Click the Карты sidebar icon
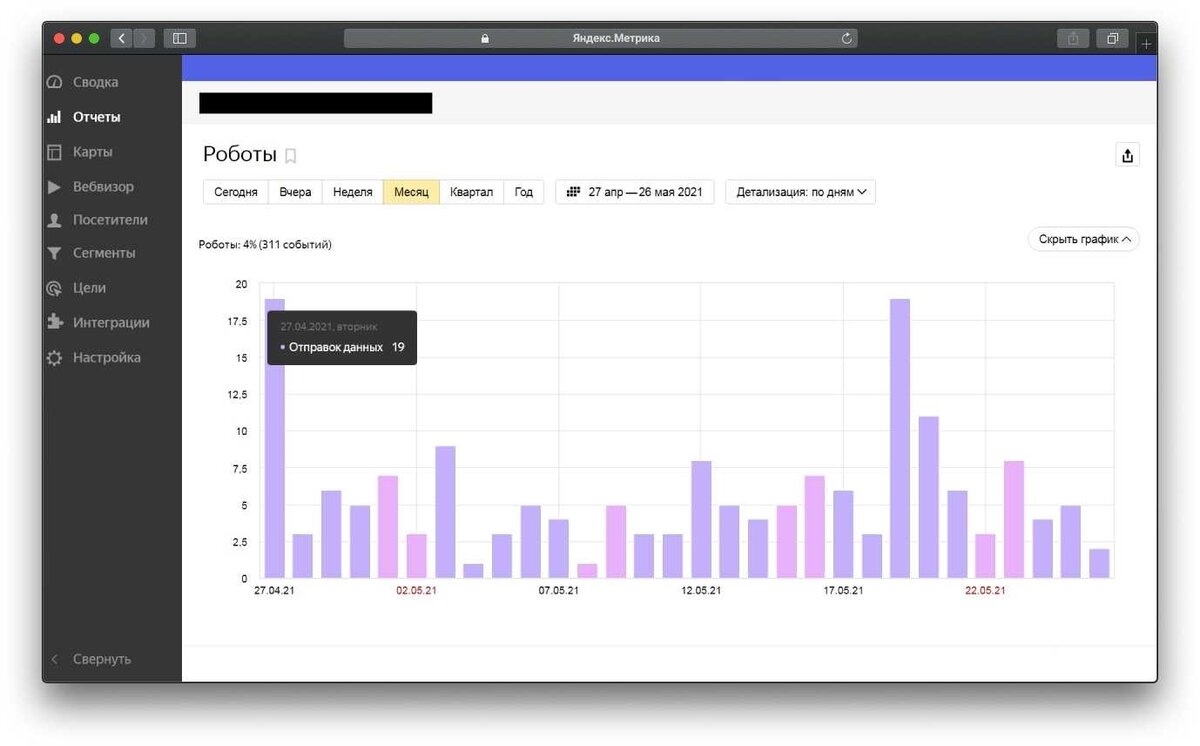This screenshot has height=746, width=1200. click(x=55, y=152)
